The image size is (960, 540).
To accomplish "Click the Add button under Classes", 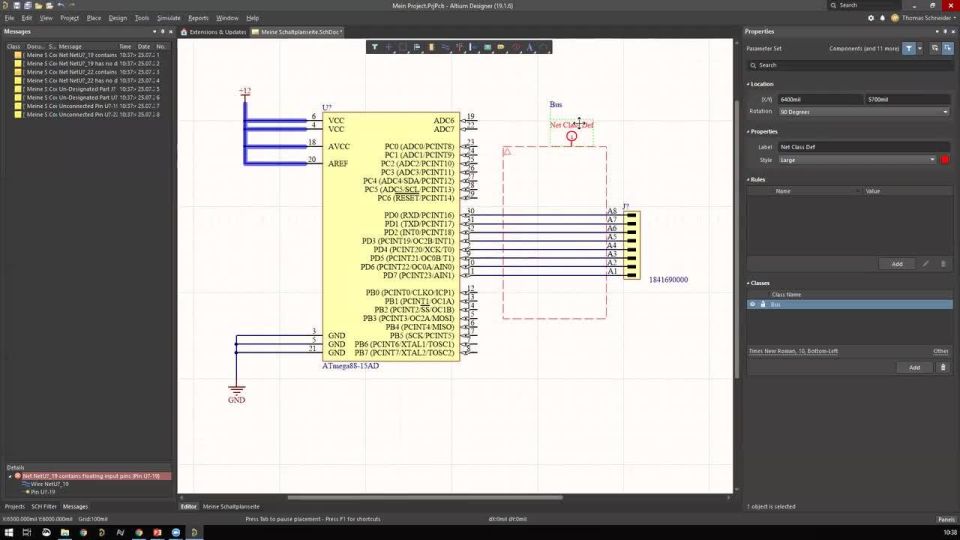I will point(914,367).
